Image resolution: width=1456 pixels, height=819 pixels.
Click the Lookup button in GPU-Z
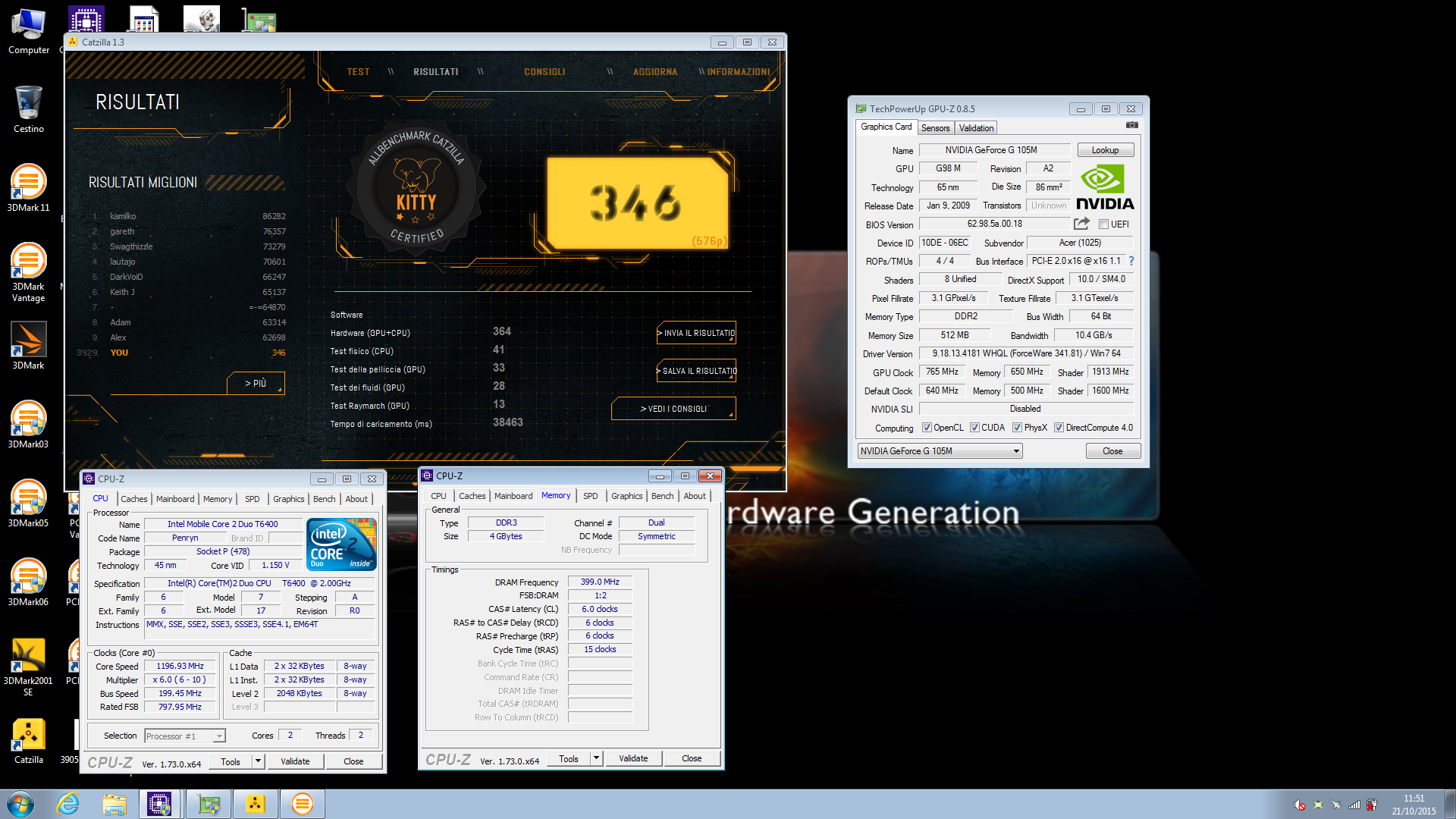pos(1105,150)
